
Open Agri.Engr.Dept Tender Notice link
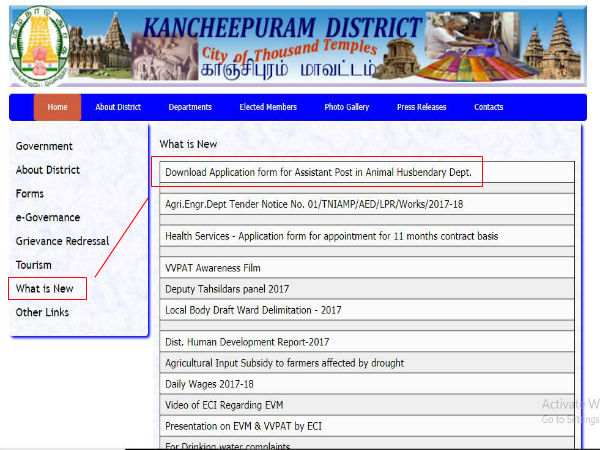pyautogui.click(x=314, y=204)
